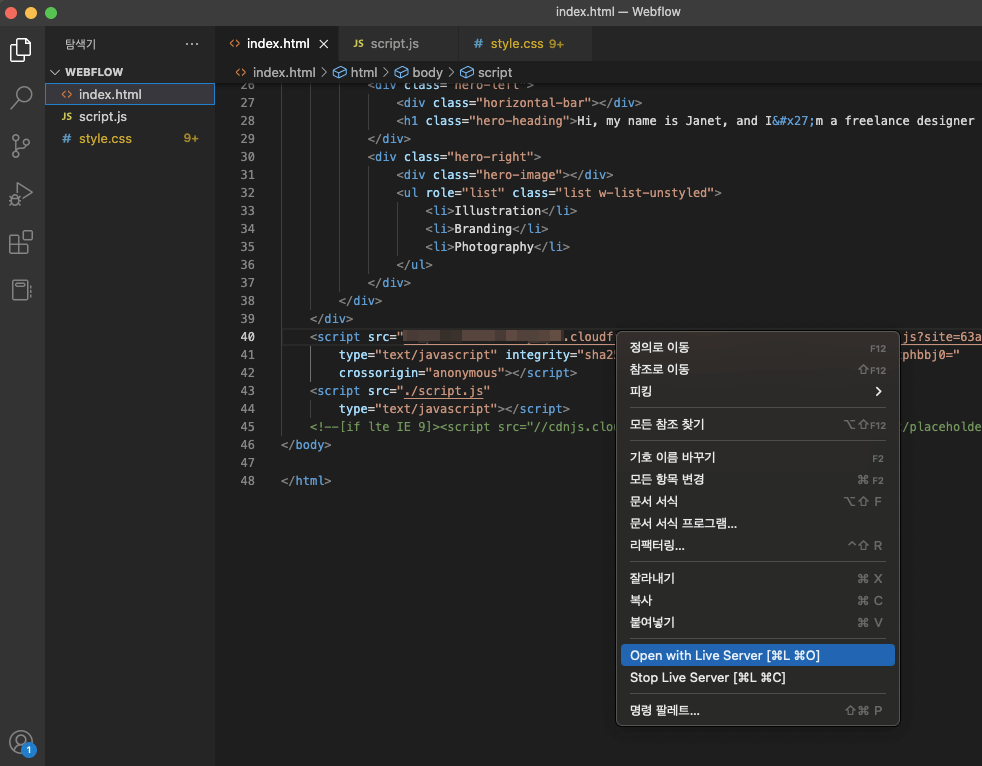
Task: Select index.html in the file explorer
Action: pos(130,94)
